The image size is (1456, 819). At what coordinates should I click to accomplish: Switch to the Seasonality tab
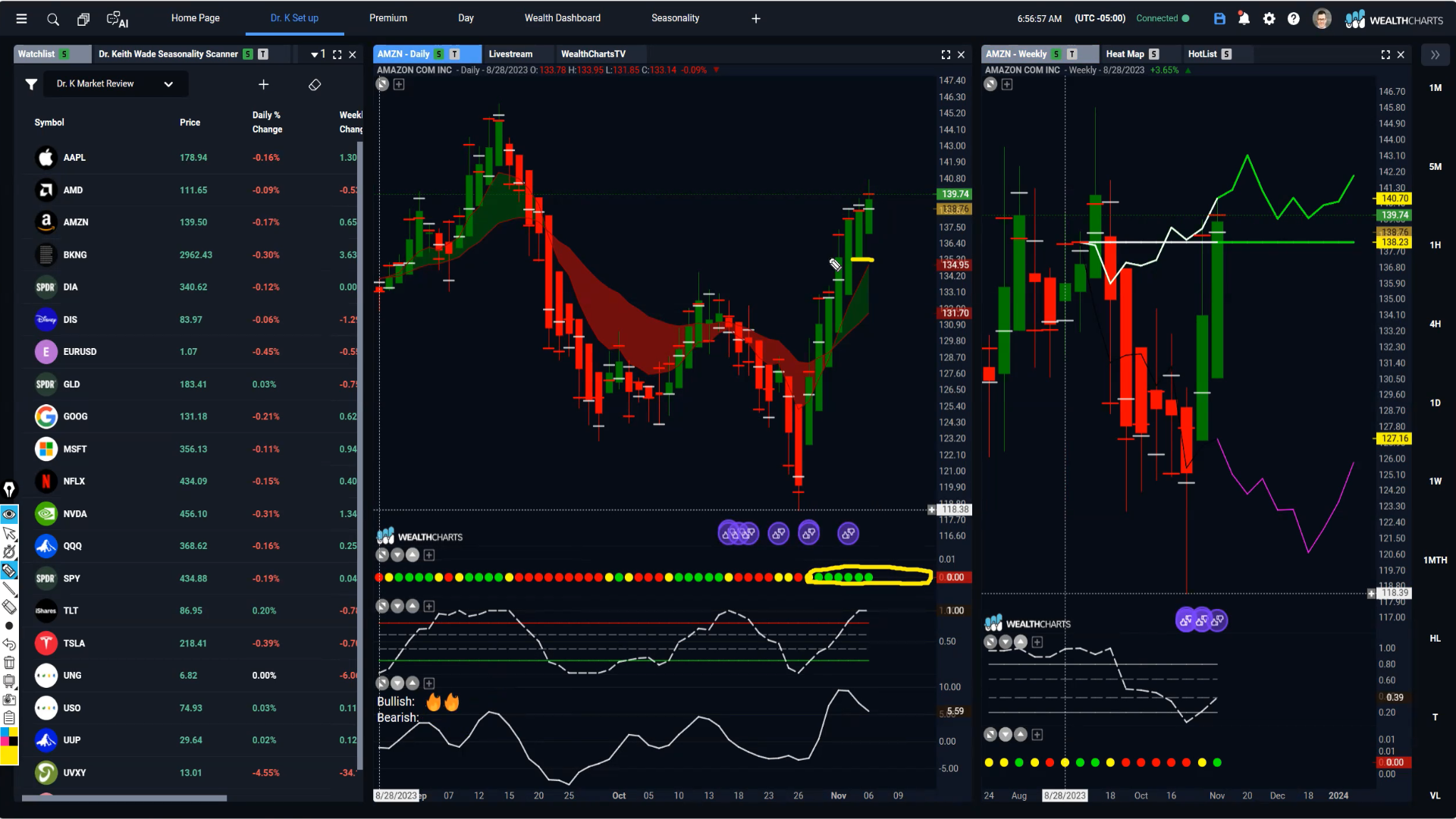point(675,18)
